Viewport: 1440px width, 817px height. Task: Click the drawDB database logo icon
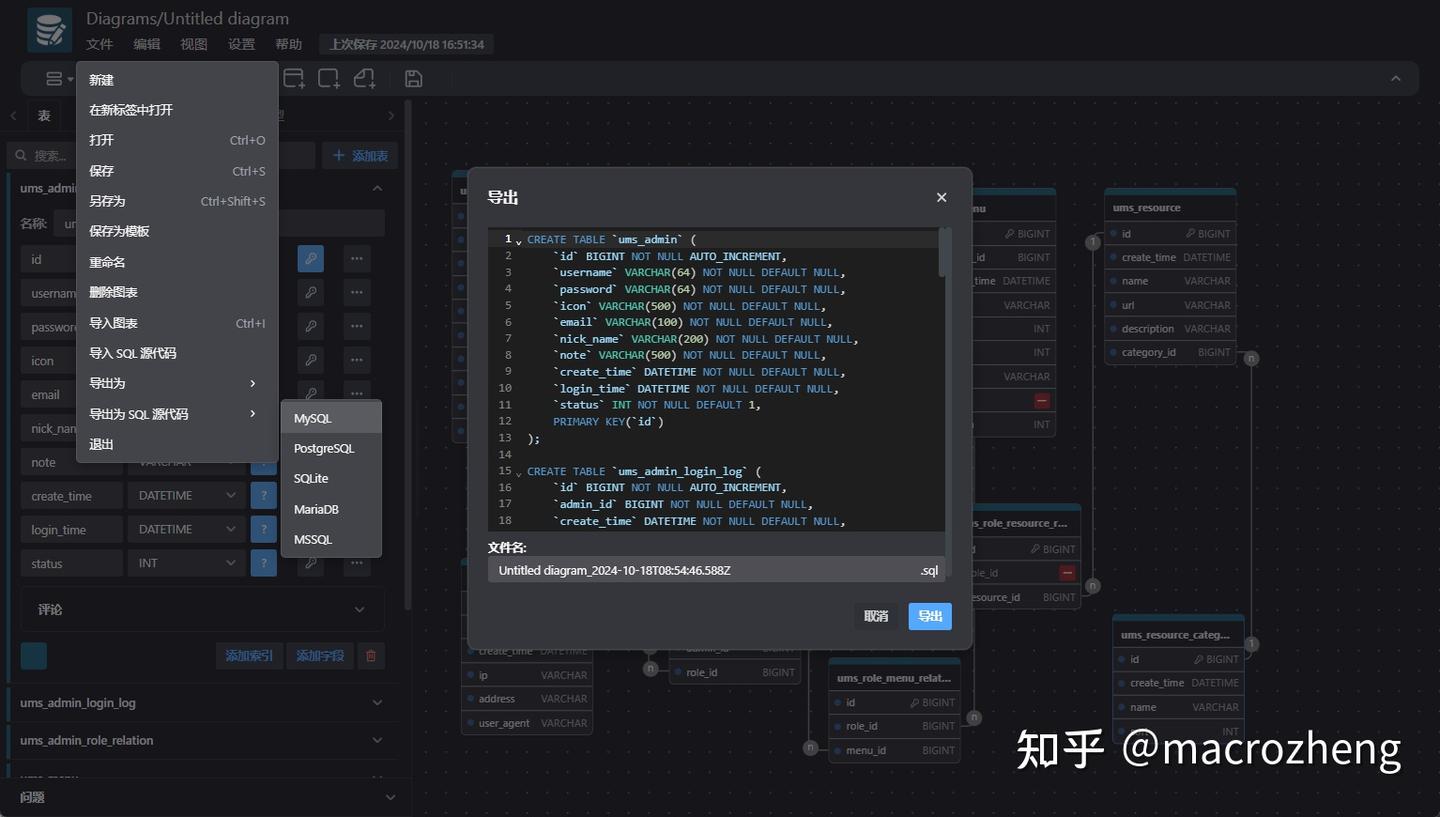click(x=49, y=30)
